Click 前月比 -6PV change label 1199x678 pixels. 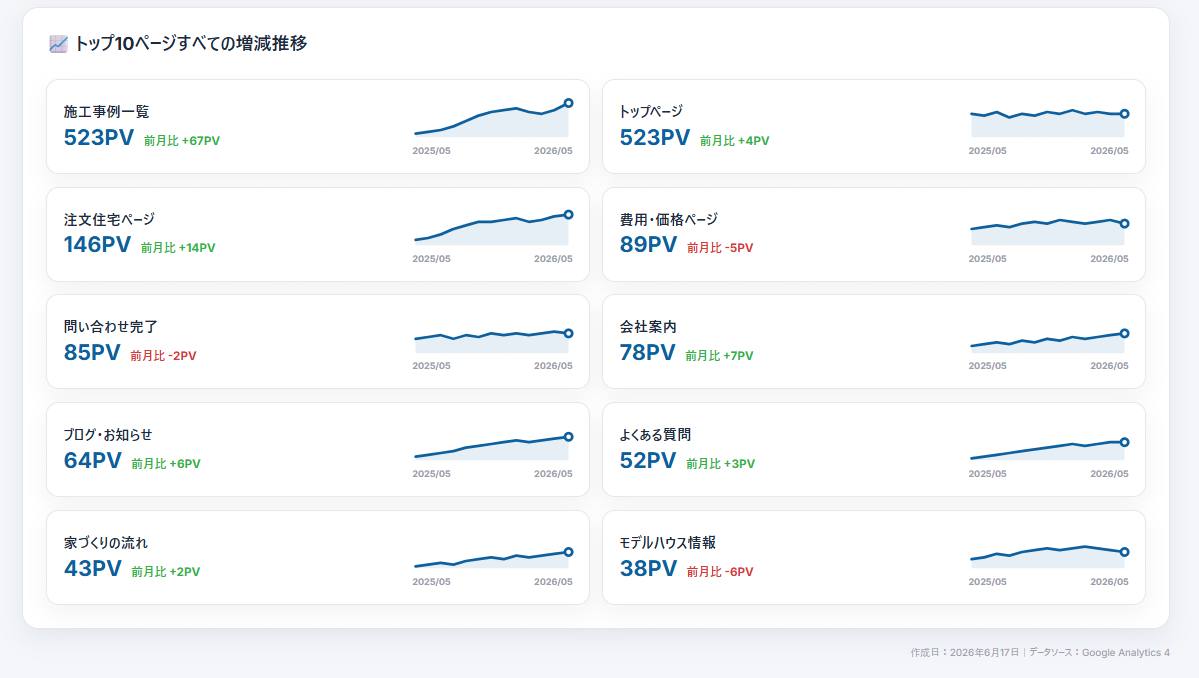720,572
